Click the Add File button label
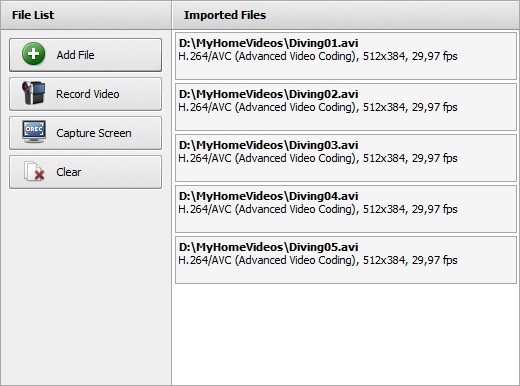The height and width of the screenshot is (386, 520). pyautogui.click(x=75, y=55)
